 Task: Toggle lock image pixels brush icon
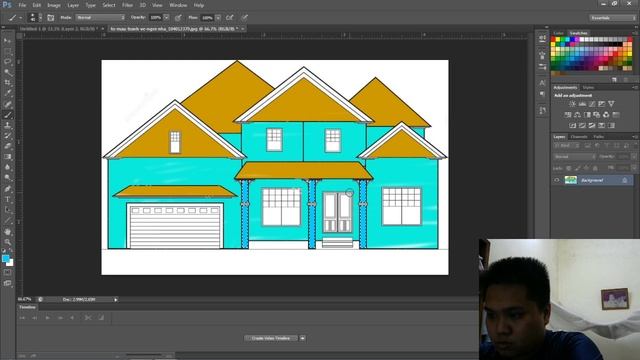tap(577, 168)
